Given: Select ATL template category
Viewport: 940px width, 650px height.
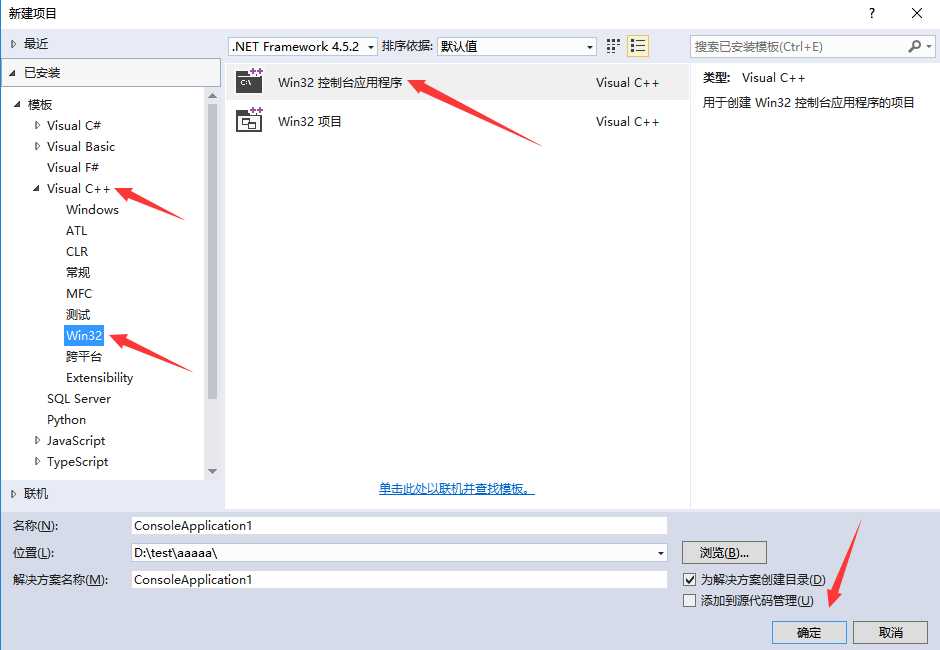Looking at the screenshot, I should [77, 230].
